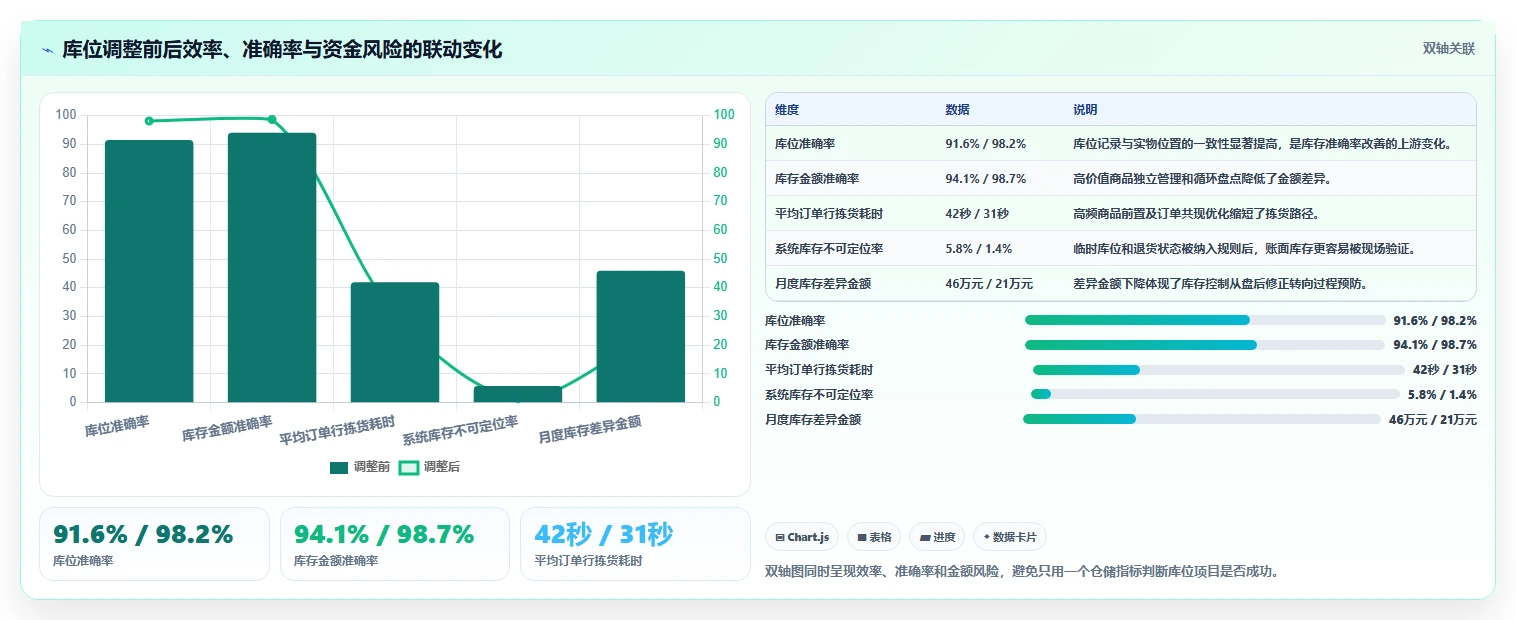Click the Chart.js tag chip
1516x620 pixels.
click(802, 537)
